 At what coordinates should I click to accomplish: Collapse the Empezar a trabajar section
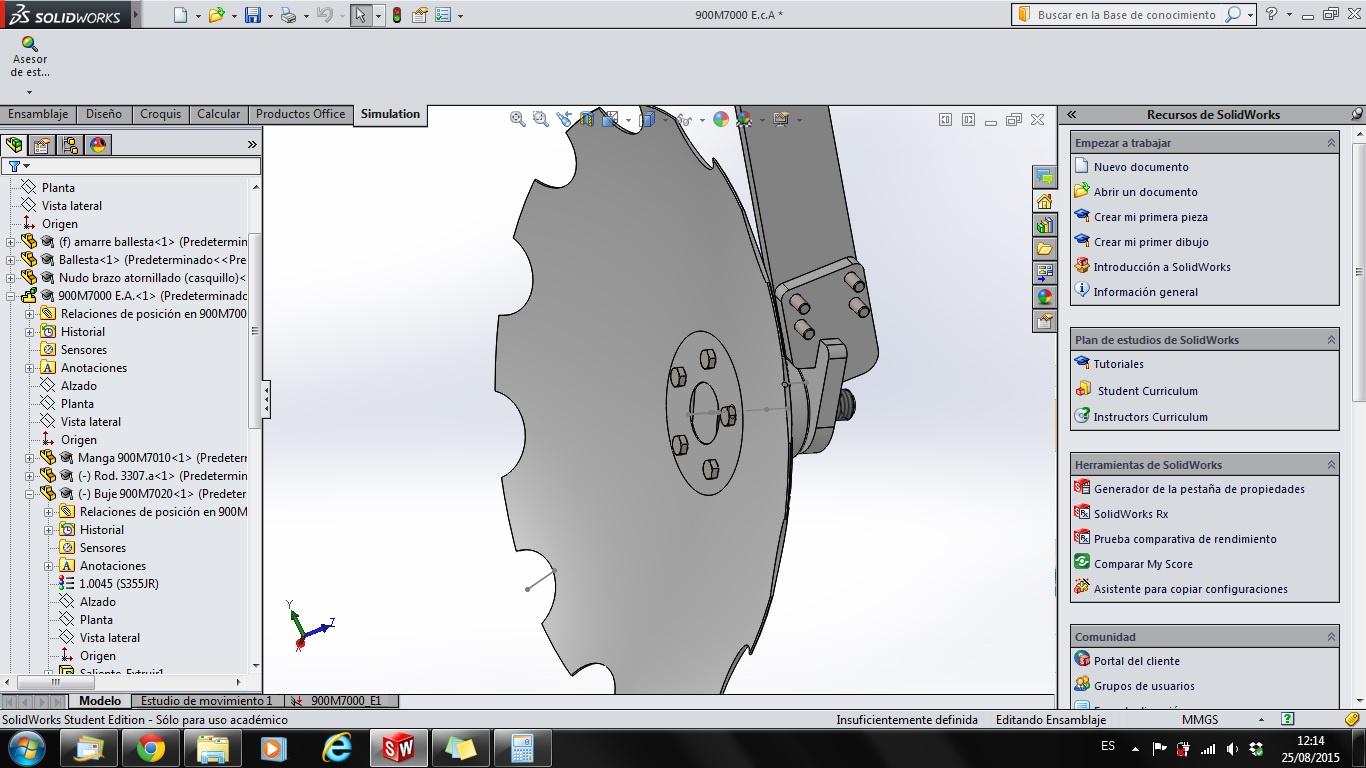(x=1331, y=143)
